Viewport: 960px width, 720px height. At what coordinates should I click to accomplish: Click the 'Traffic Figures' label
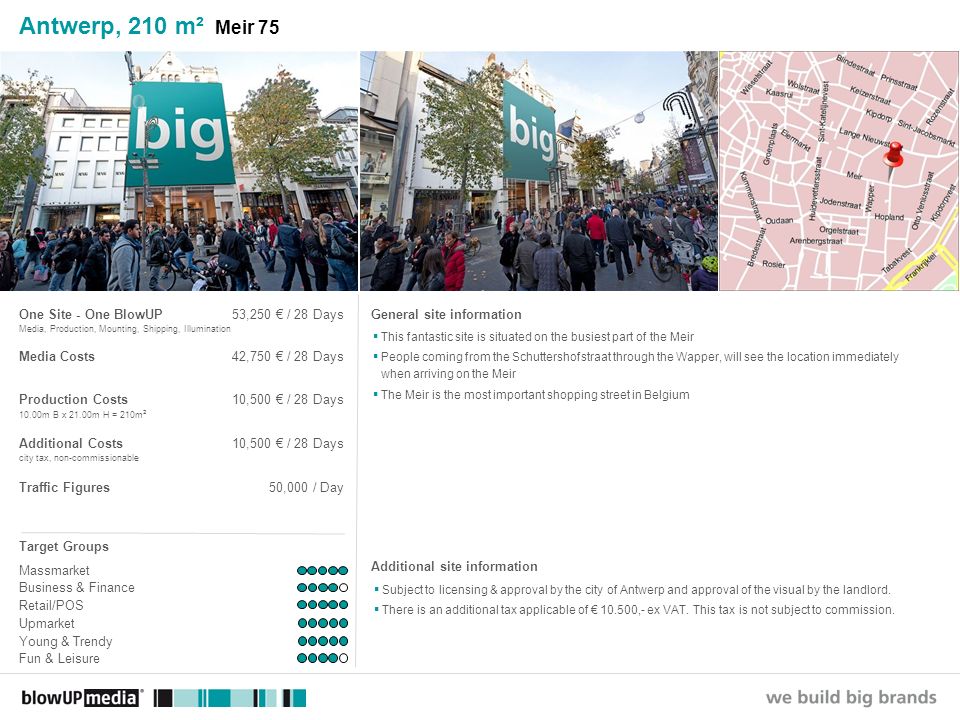point(64,487)
